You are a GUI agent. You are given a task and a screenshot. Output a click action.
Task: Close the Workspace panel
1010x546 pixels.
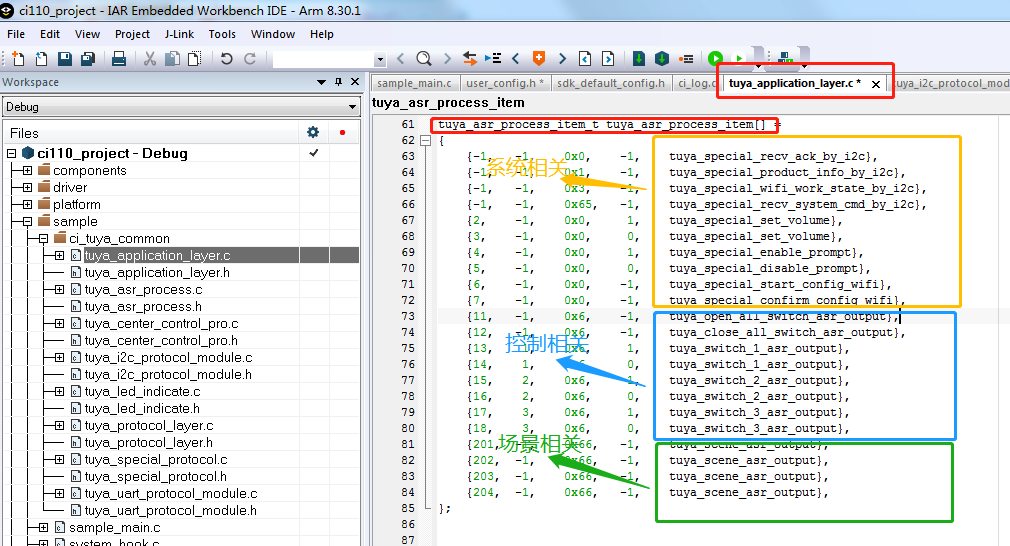tap(354, 82)
